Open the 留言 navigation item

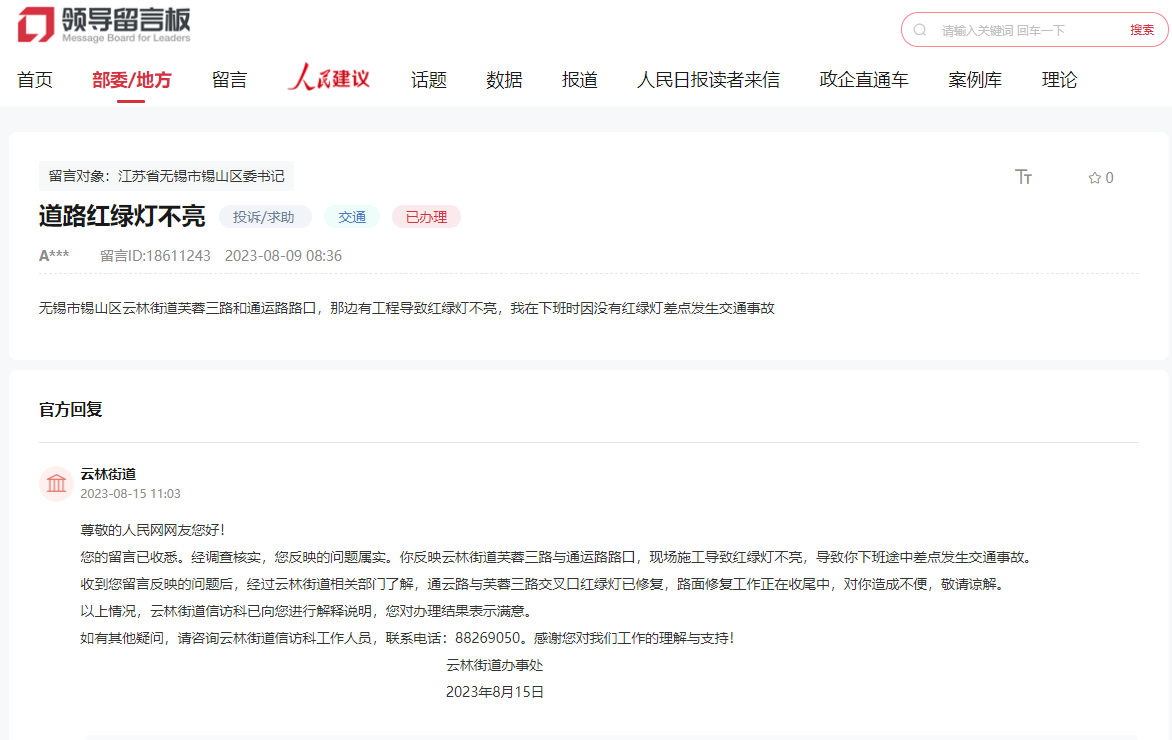tap(230, 80)
